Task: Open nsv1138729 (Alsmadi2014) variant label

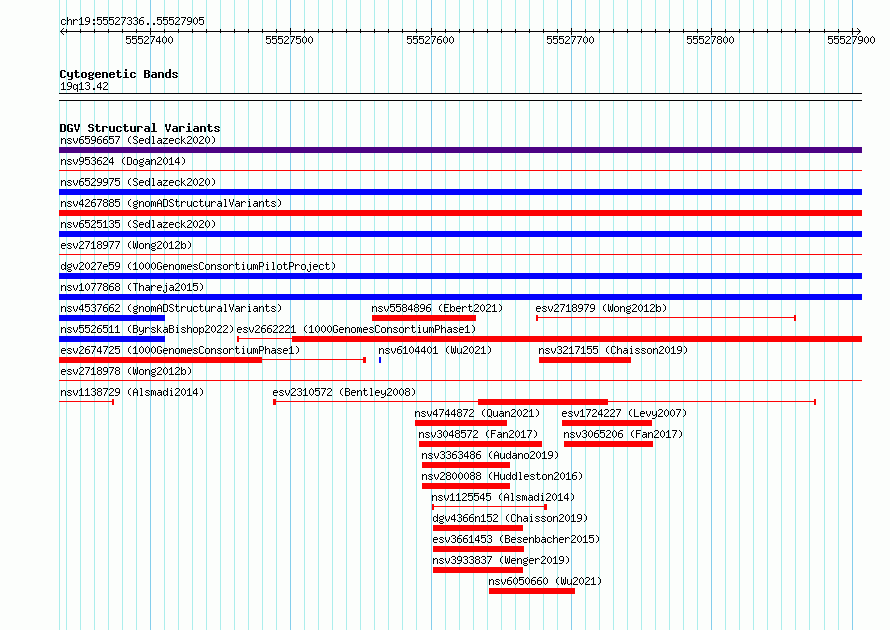Action: pos(132,392)
